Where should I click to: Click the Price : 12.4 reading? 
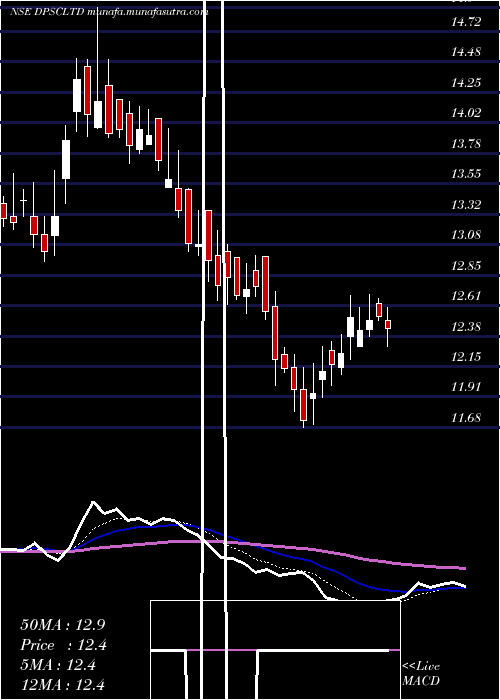point(63,645)
